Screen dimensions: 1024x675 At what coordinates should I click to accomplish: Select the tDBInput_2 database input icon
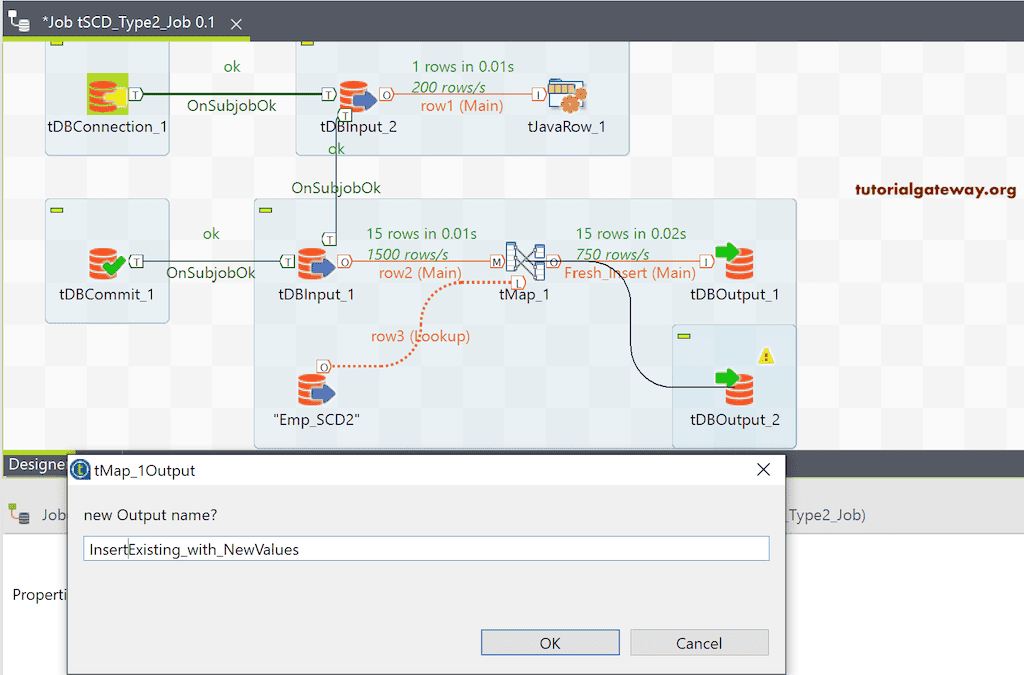(358, 94)
